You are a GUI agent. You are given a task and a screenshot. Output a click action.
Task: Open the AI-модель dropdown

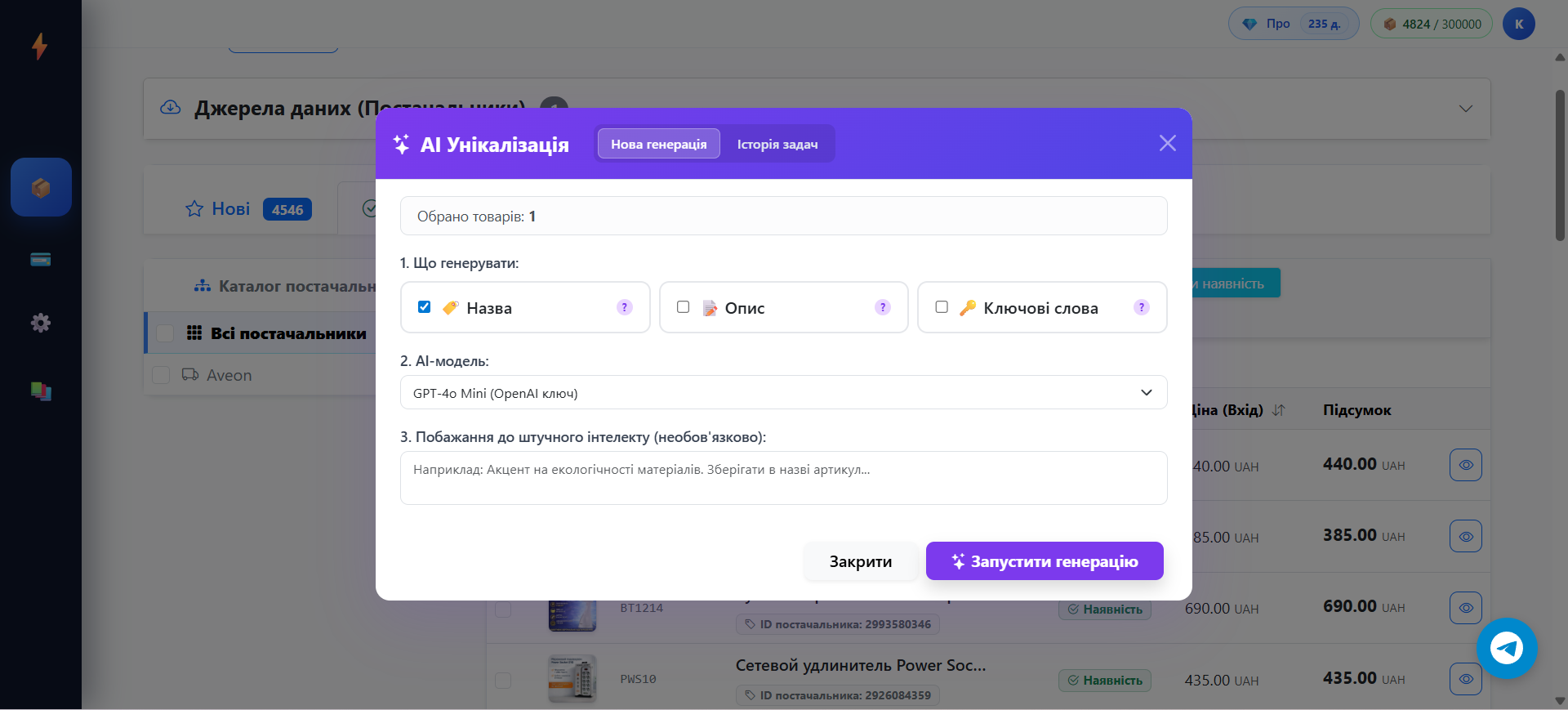[783, 392]
